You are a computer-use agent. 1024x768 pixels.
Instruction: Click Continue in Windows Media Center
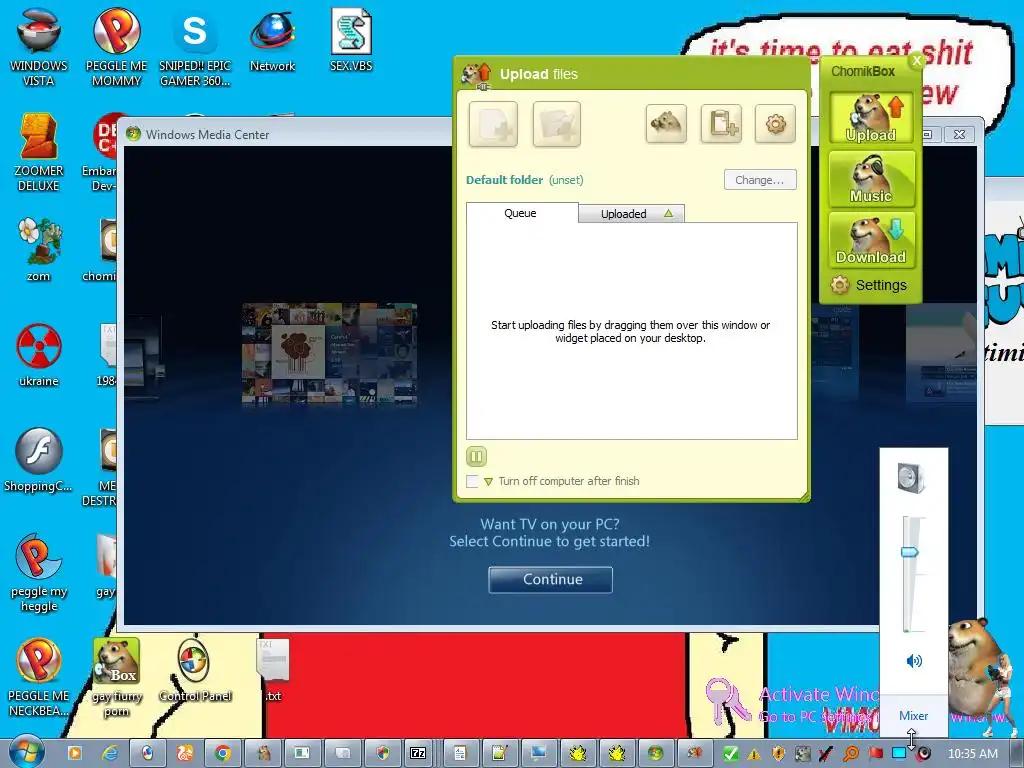tap(551, 579)
